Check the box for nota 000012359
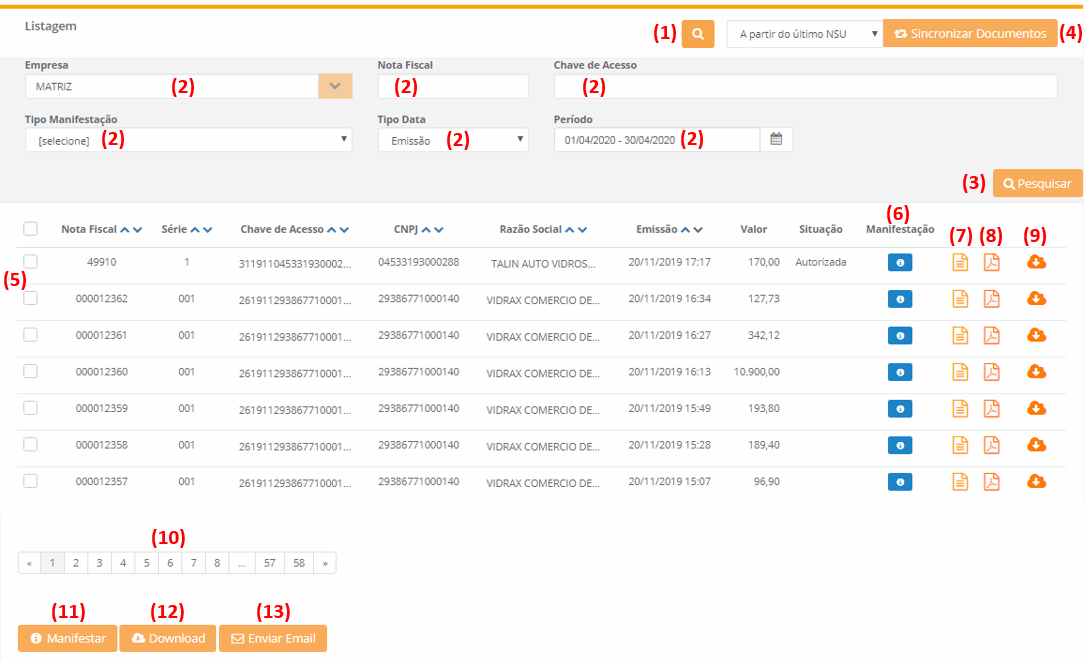This screenshot has width=1084, height=660. (x=30, y=408)
